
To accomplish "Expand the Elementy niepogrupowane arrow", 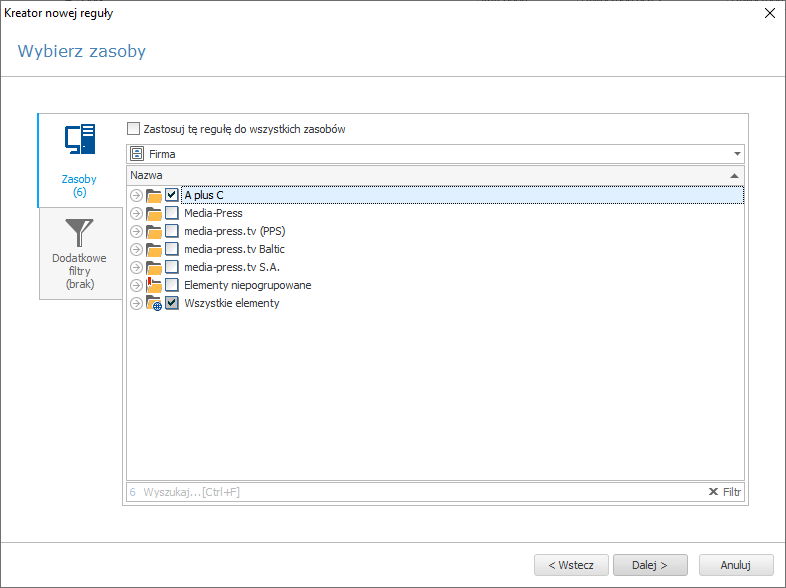I will [x=136, y=285].
